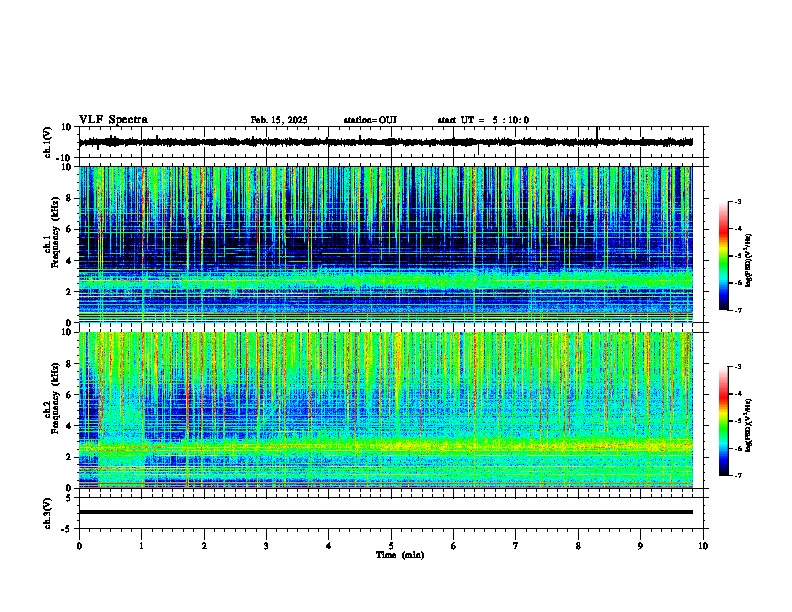Click the "station=OUI" header label
This screenshot has width=792, height=612.
click(370, 120)
